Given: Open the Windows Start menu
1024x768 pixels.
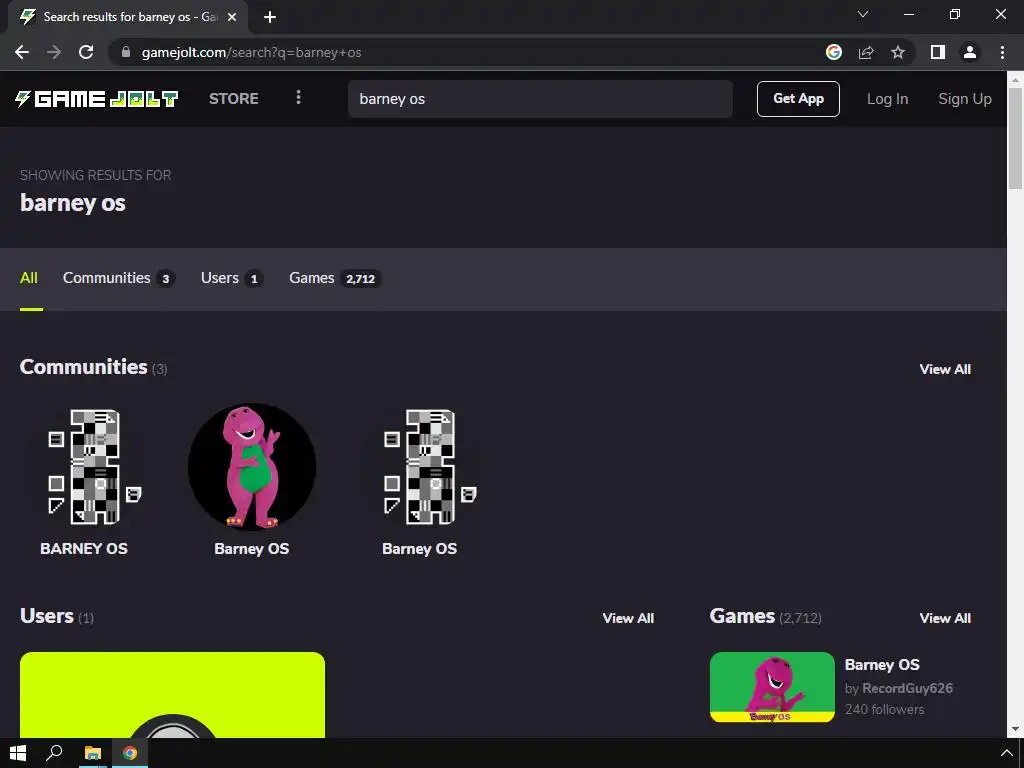Looking at the screenshot, I should pos(18,753).
